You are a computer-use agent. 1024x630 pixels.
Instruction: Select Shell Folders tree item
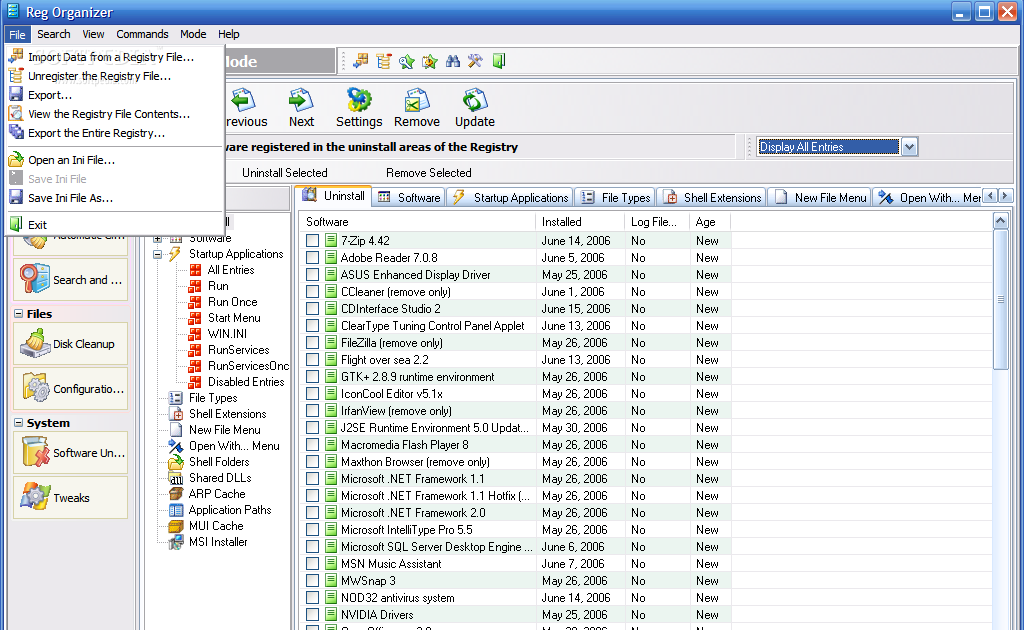219,462
